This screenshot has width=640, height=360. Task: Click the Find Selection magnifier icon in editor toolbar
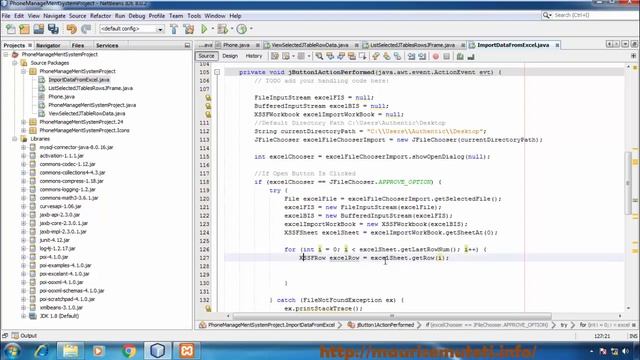pyautogui.click(x=319, y=56)
